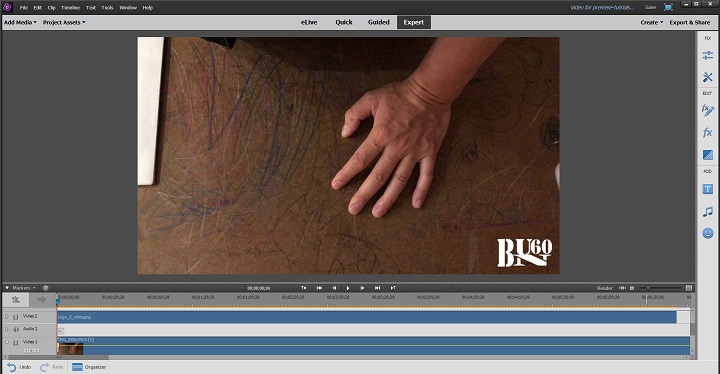Screen dimensions: 720x374
Task: Select the Expert tab
Action: [414, 22]
